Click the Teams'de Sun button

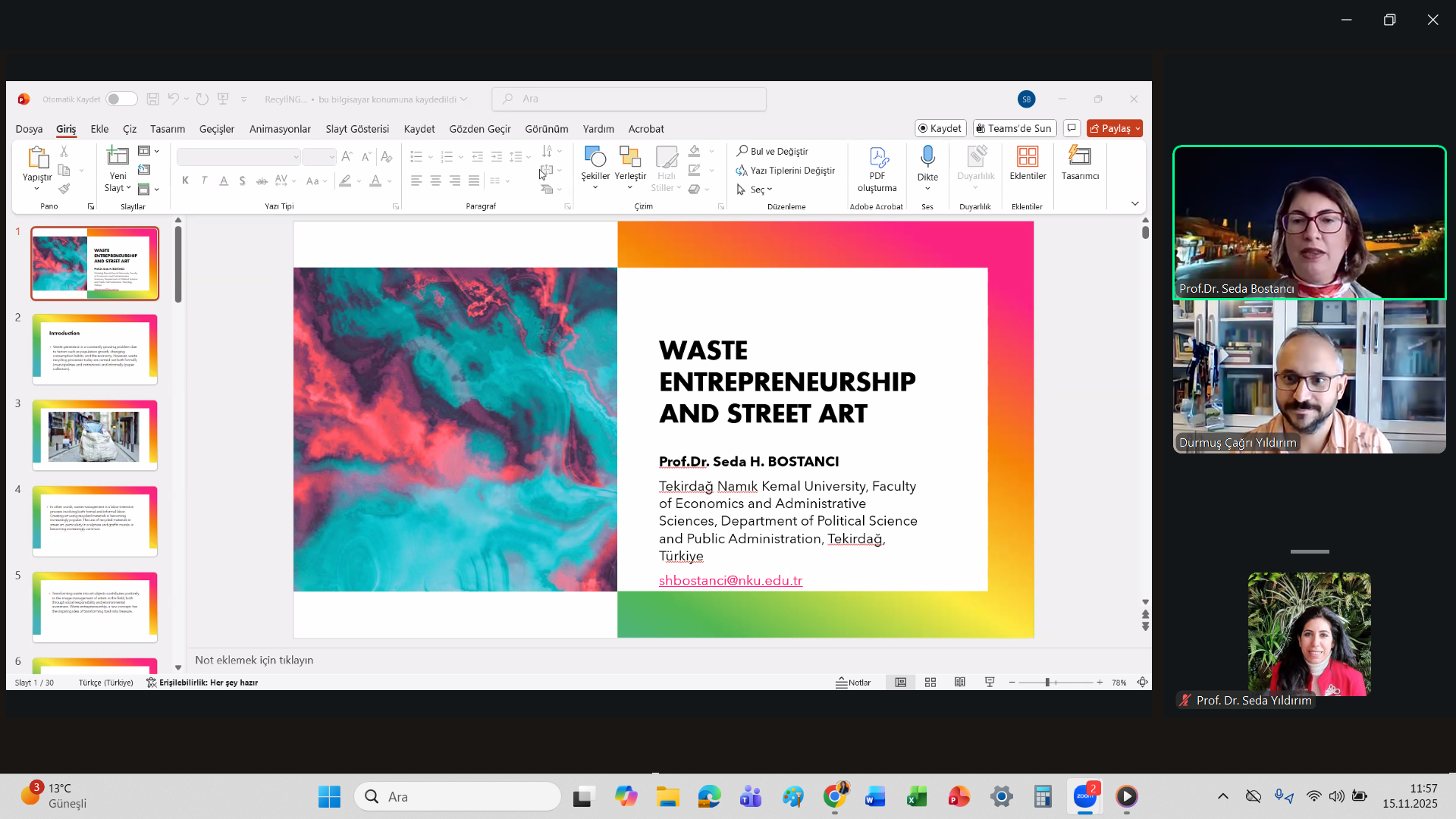(1014, 129)
